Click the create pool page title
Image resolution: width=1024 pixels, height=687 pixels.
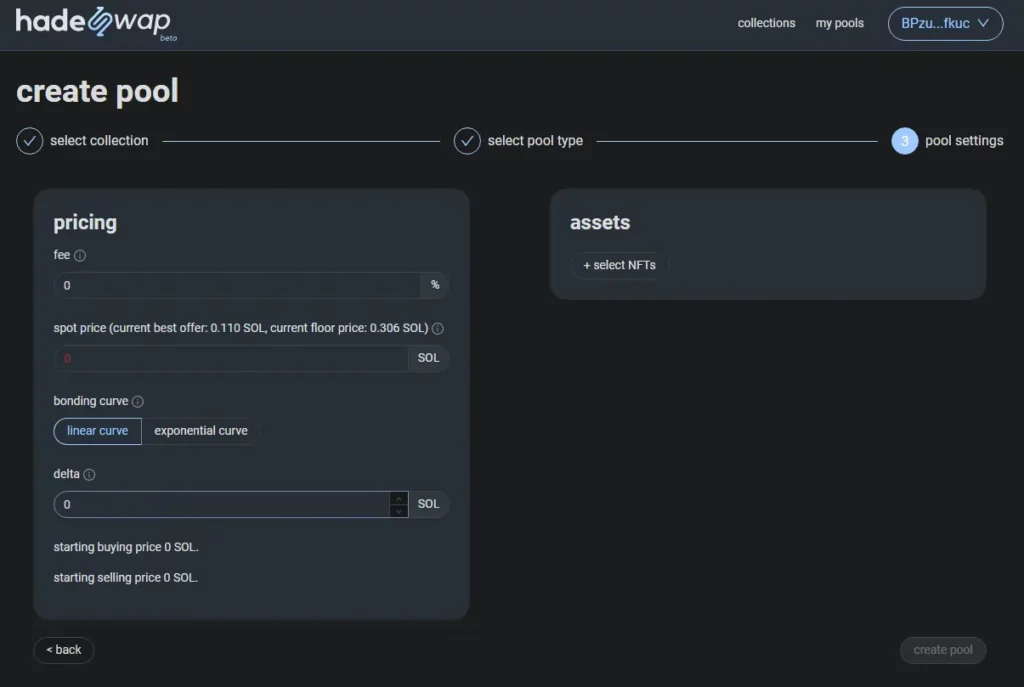[97, 91]
